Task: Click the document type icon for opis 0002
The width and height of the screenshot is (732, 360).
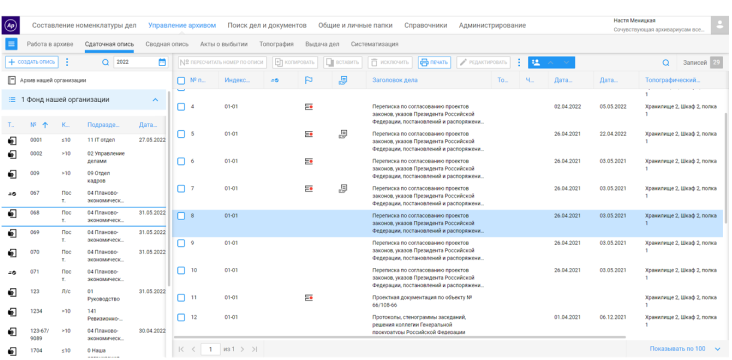Action: coord(13,154)
